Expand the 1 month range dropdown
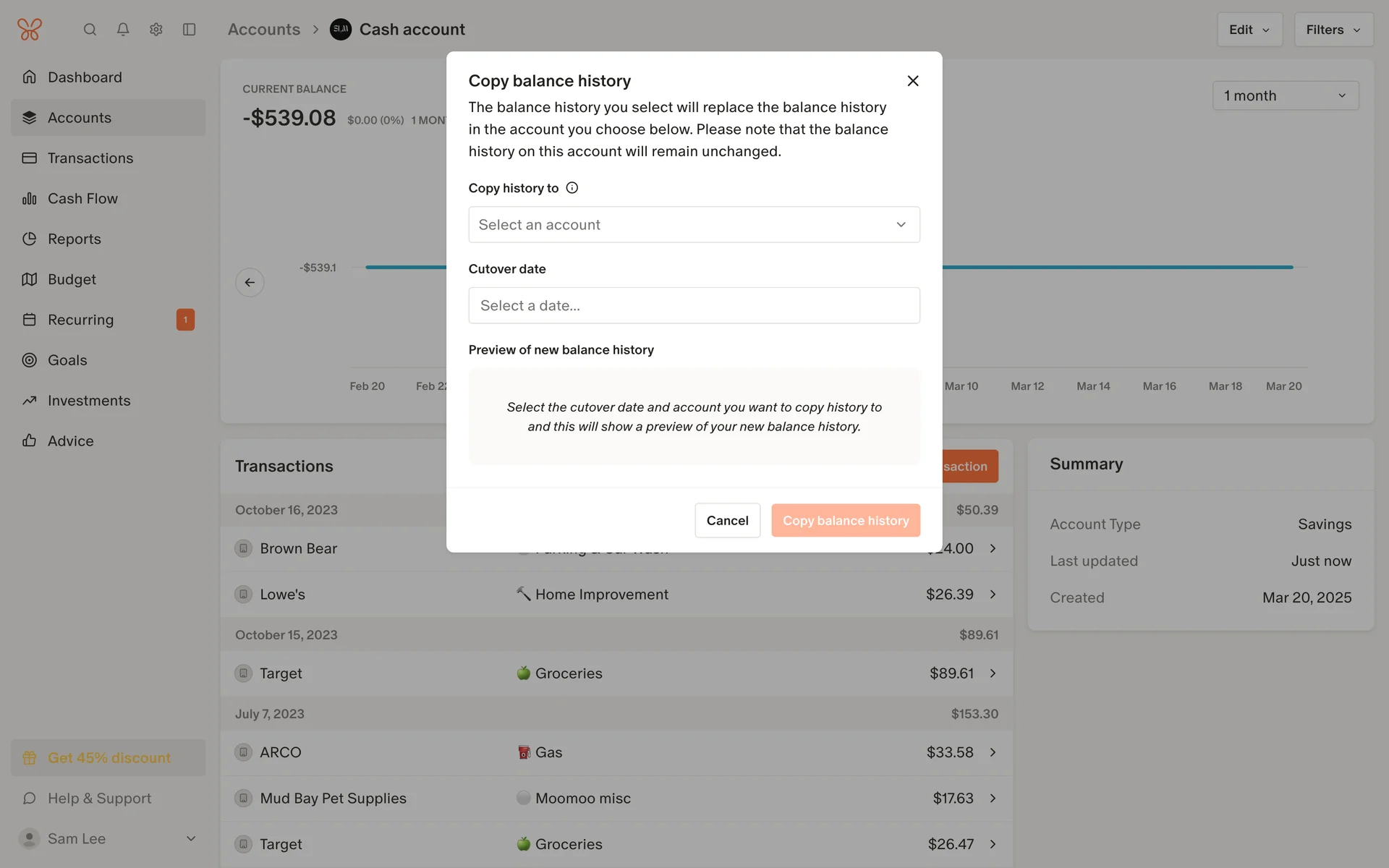Image resolution: width=1389 pixels, height=868 pixels. coord(1285,95)
